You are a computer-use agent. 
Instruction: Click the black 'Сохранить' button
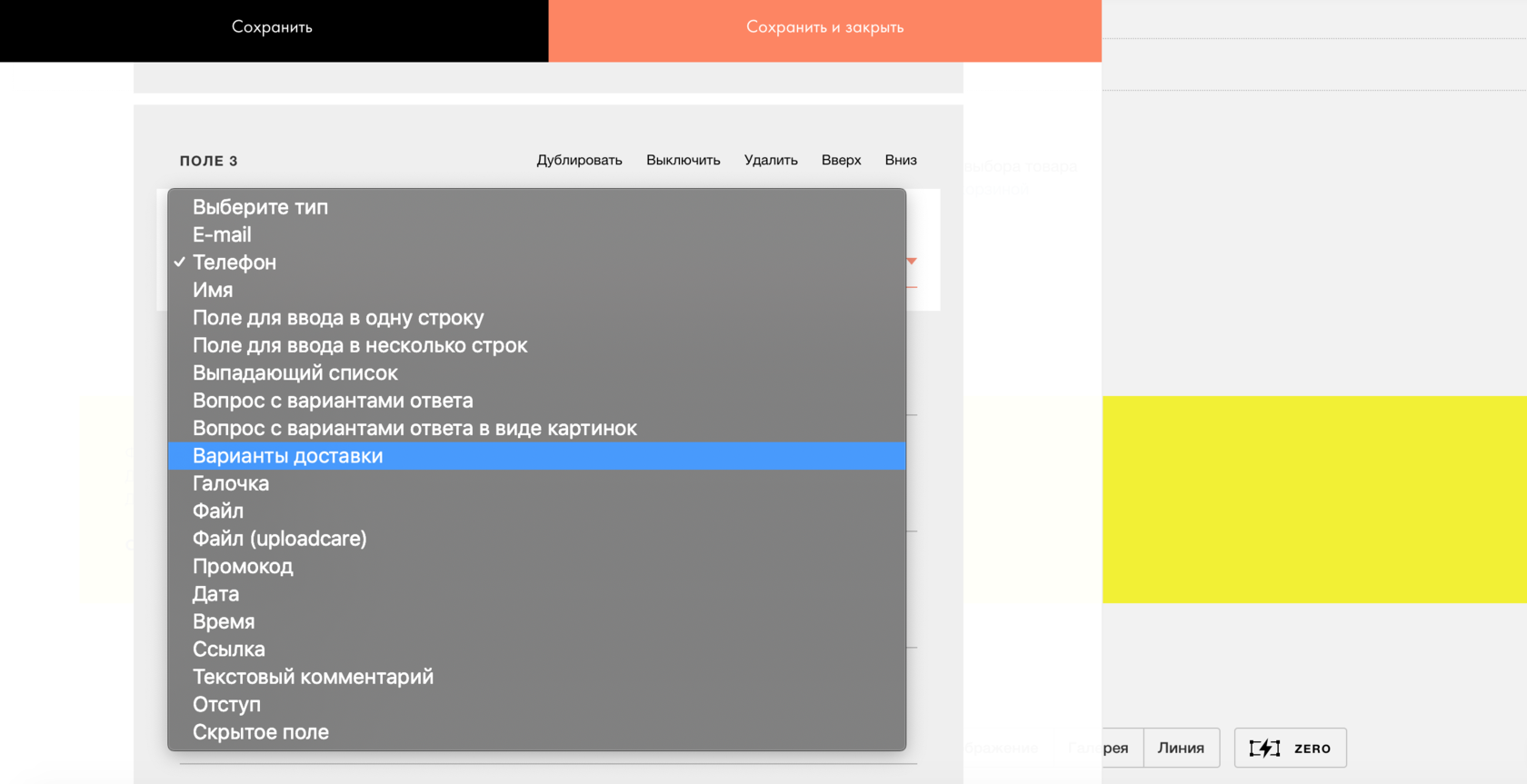(273, 28)
